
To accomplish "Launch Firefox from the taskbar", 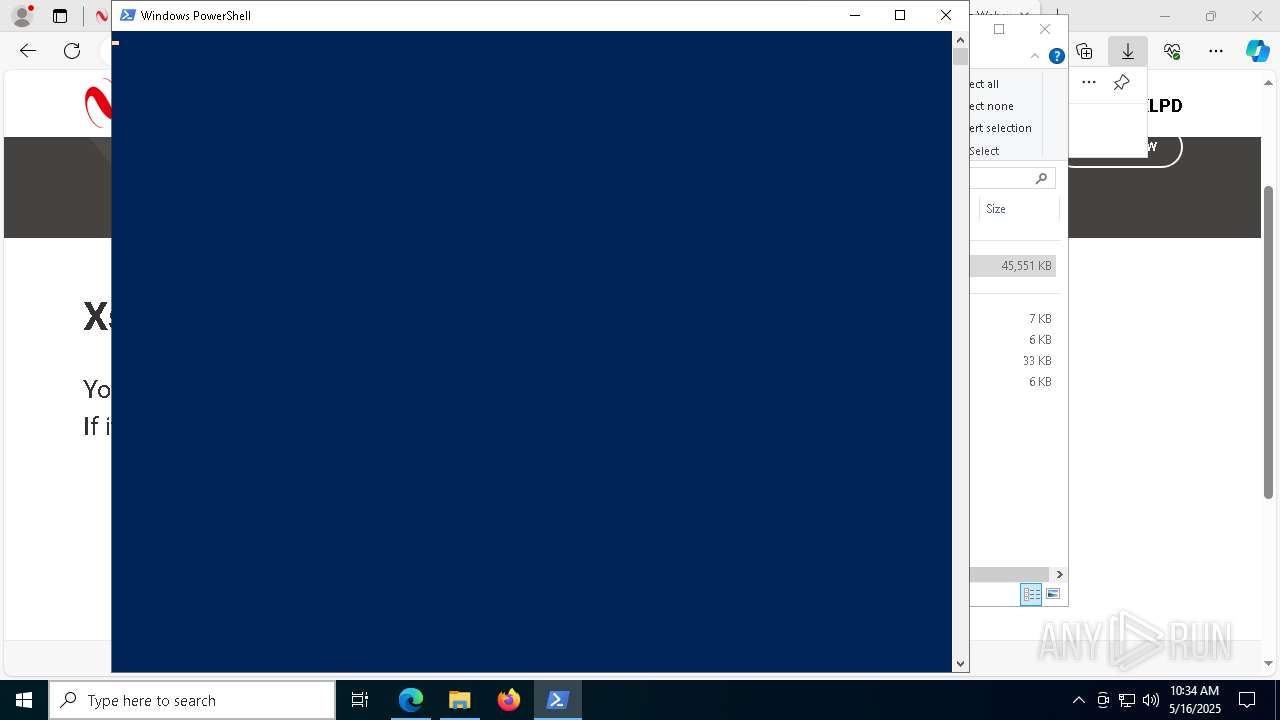I will (x=508, y=700).
